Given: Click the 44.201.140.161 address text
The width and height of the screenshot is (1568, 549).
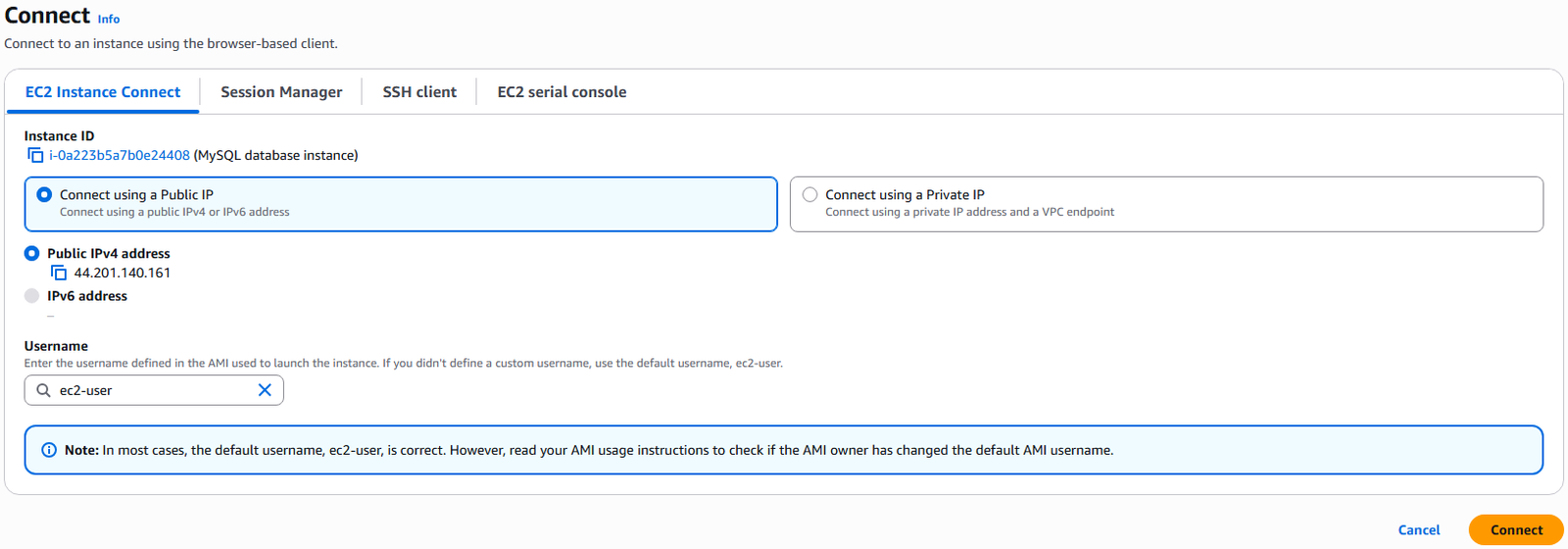Looking at the screenshot, I should (122, 274).
